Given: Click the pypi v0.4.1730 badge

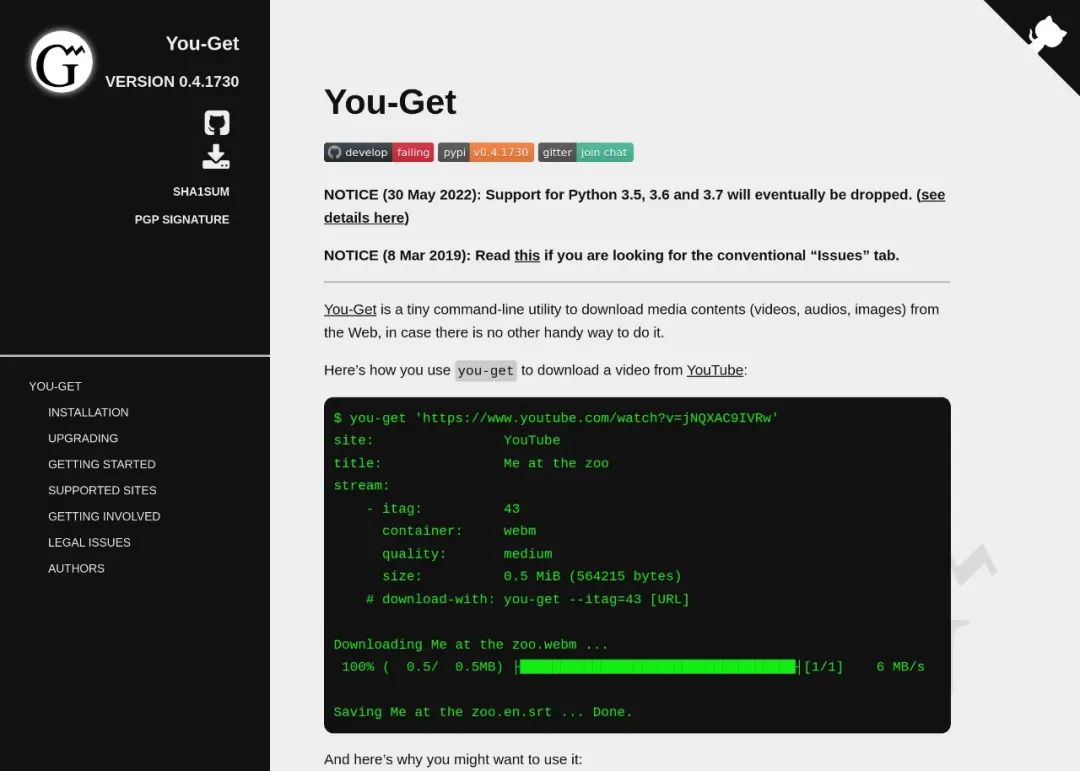Looking at the screenshot, I should tap(486, 152).
